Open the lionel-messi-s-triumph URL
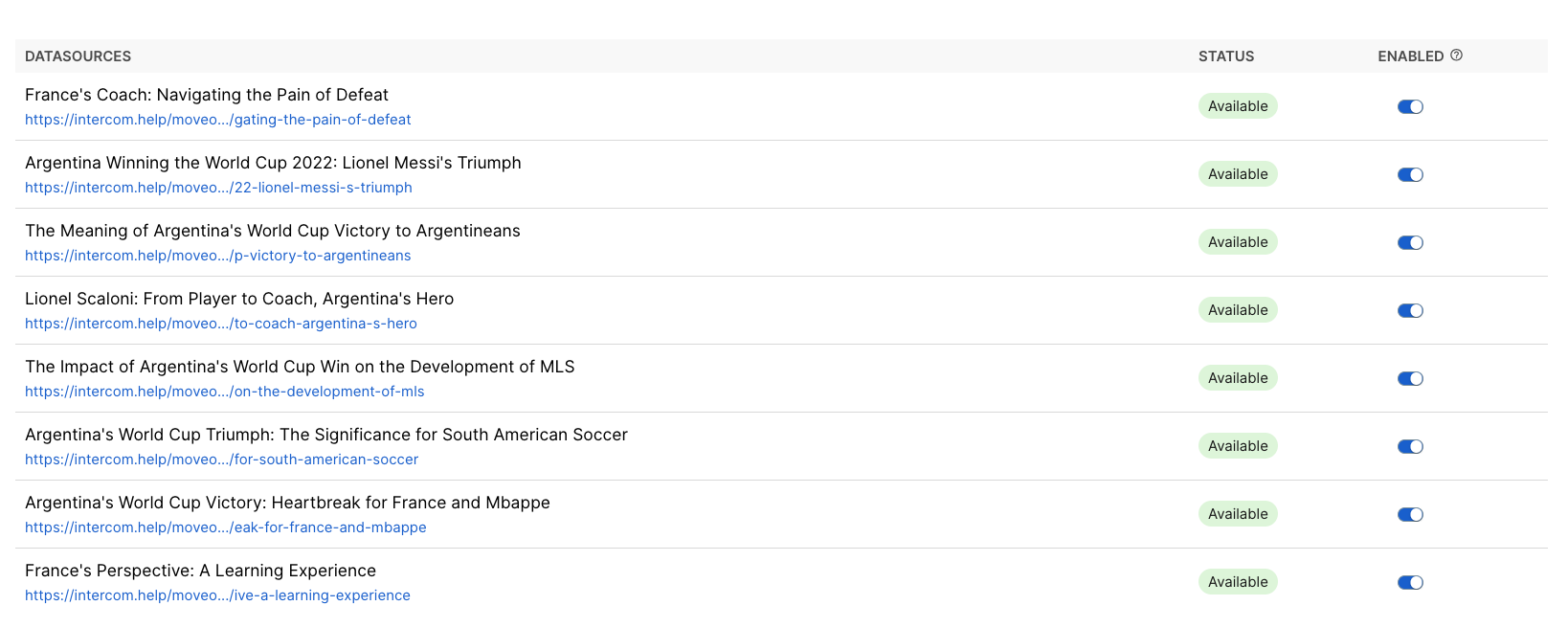The width and height of the screenshot is (1568, 628). 218,188
